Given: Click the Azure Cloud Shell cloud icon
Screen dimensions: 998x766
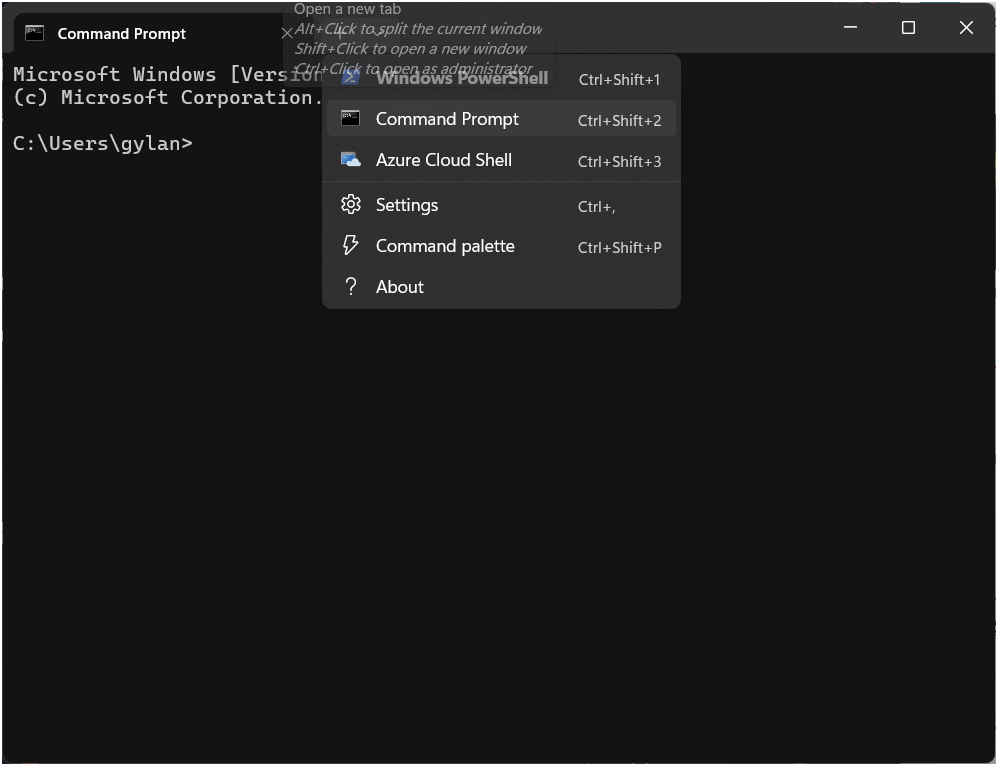Looking at the screenshot, I should click(x=350, y=160).
